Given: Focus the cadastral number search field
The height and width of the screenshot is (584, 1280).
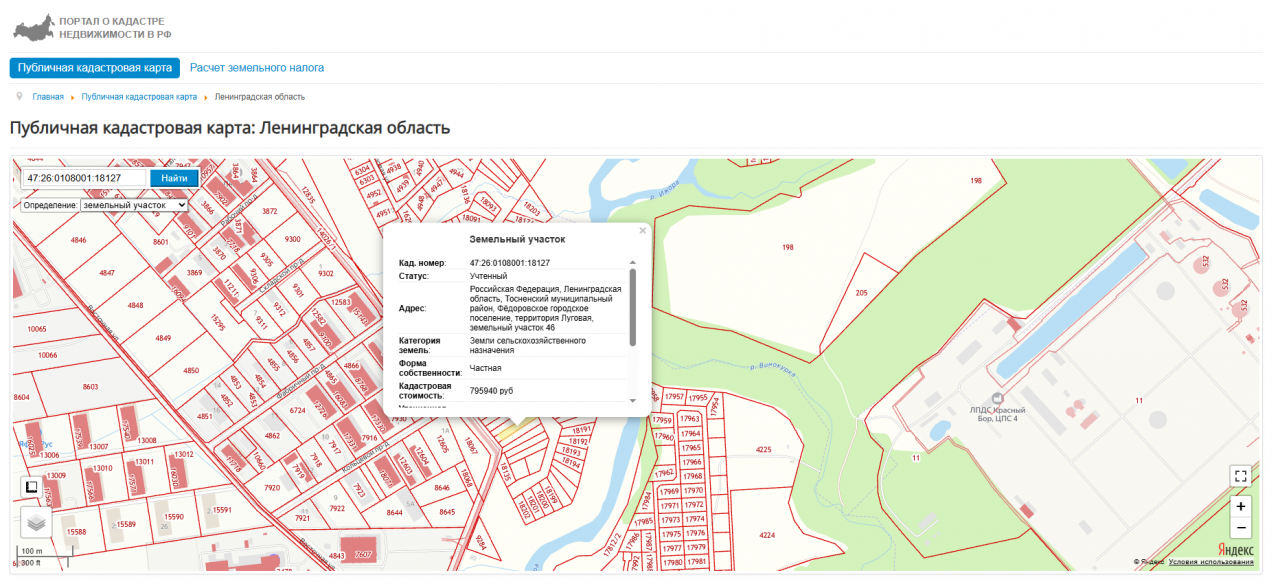Looking at the screenshot, I should tap(86, 178).
